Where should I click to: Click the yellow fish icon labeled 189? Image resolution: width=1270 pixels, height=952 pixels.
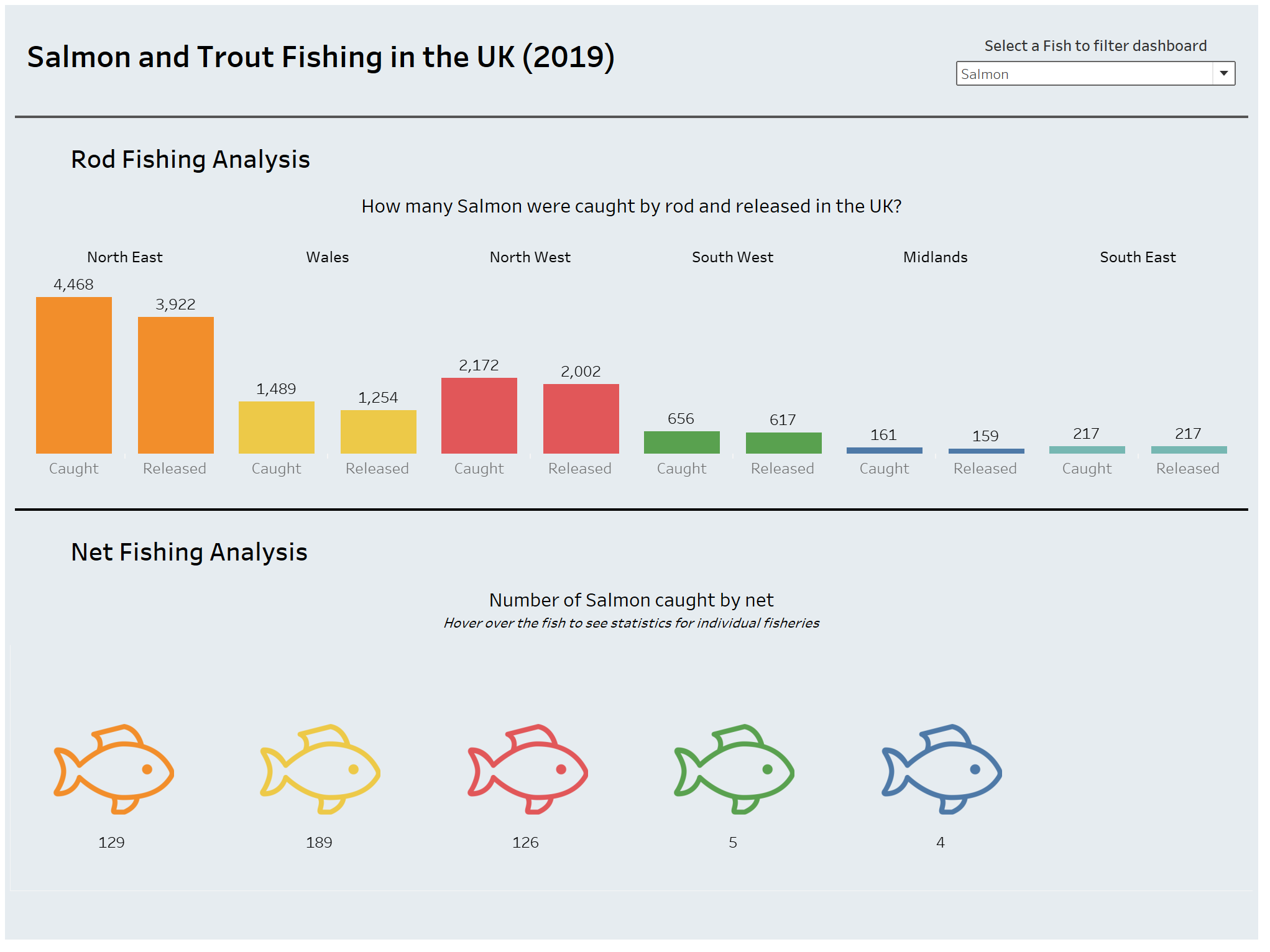pos(320,769)
